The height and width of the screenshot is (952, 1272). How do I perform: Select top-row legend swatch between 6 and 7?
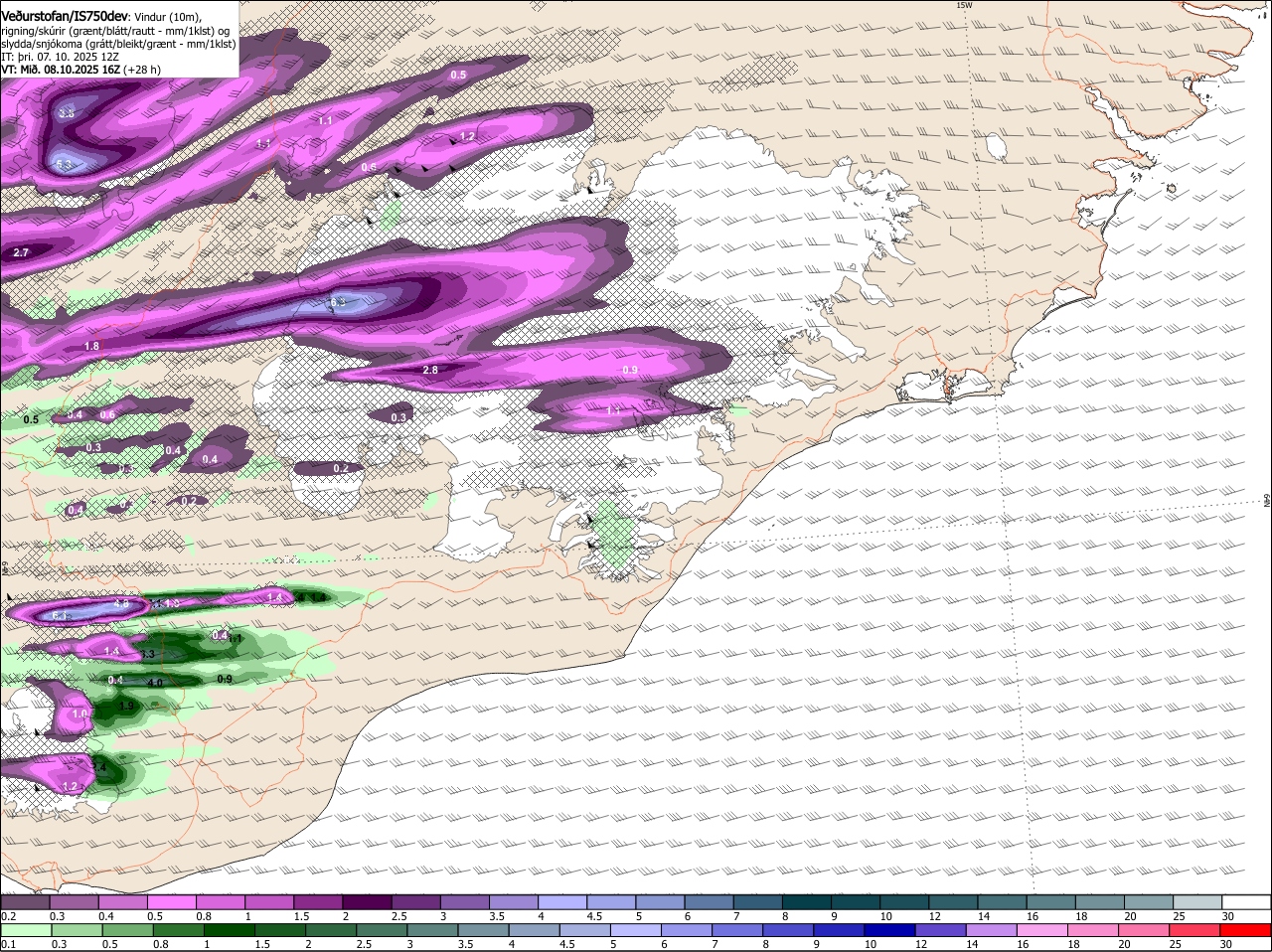(x=710, y=901)
